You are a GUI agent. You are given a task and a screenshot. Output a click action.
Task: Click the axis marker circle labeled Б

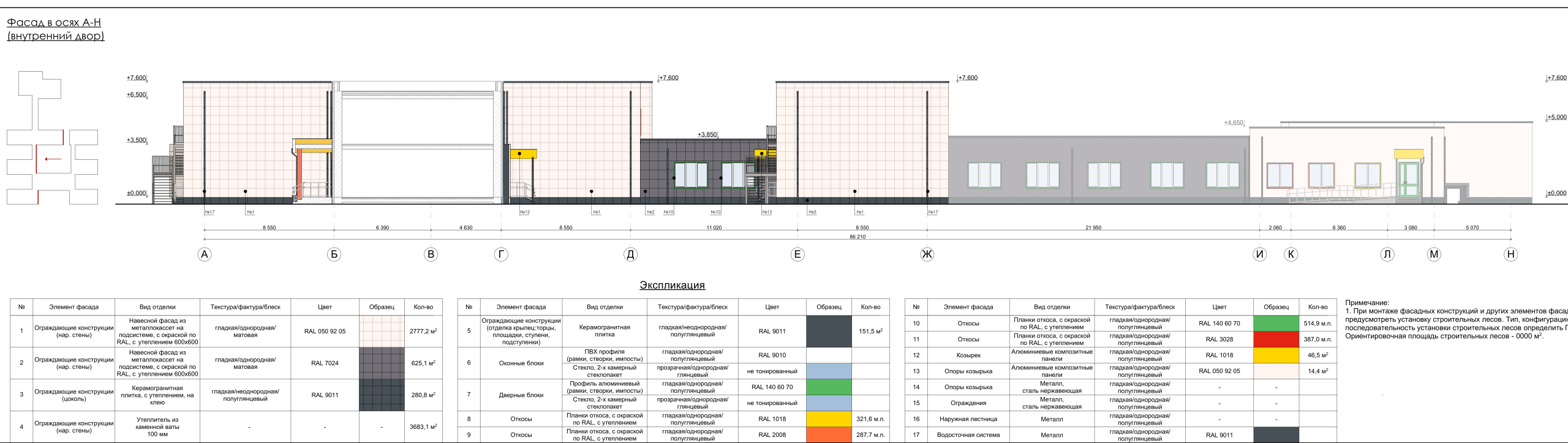click(334, 254)
